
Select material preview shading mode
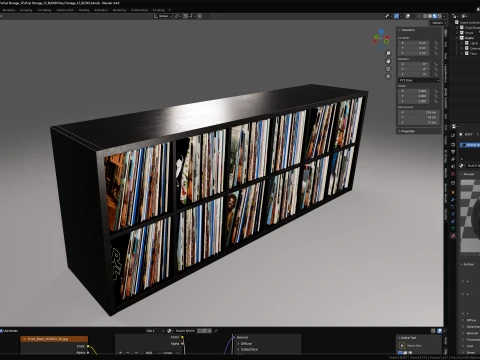pyautogui.click(x=435, y=16)
